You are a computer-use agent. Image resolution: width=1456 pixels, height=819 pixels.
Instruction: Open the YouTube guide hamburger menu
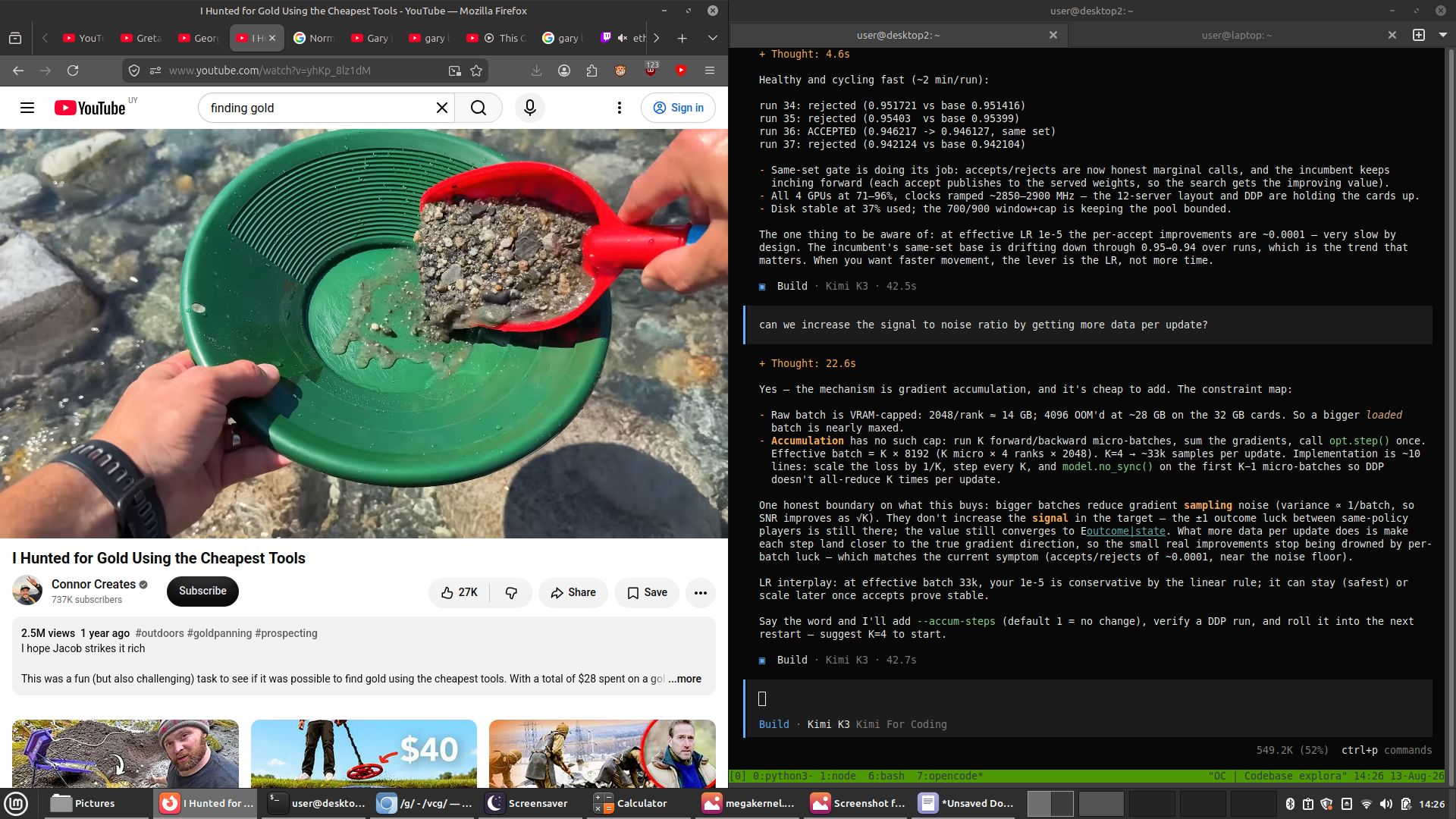pyautogui.click(x=27, y=108)
